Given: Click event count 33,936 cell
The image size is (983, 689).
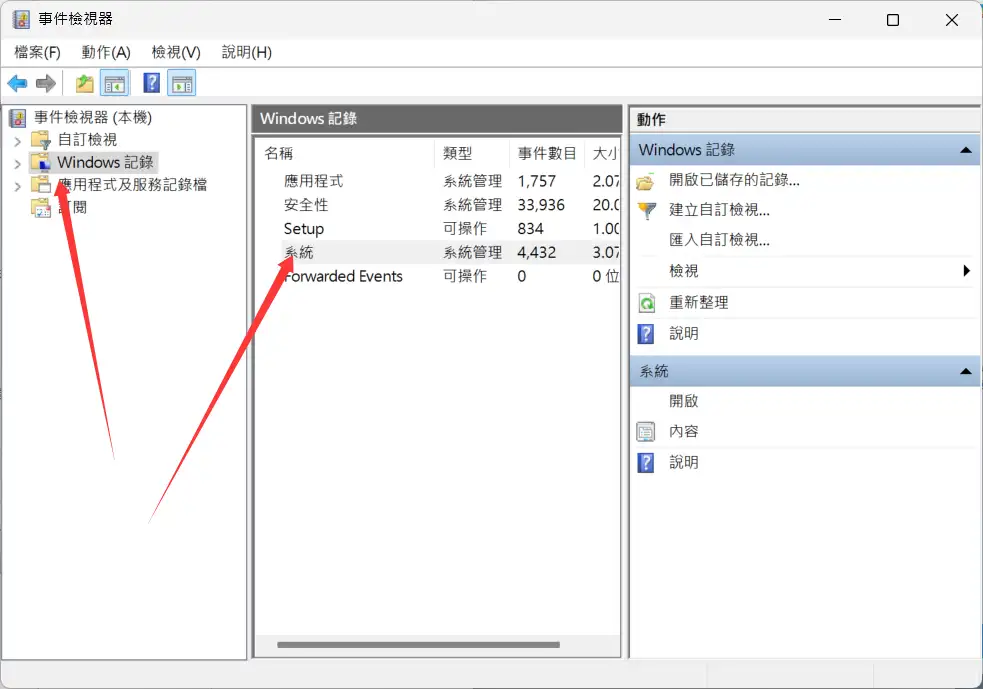Looking at the screenshot, I should point(541,205).
